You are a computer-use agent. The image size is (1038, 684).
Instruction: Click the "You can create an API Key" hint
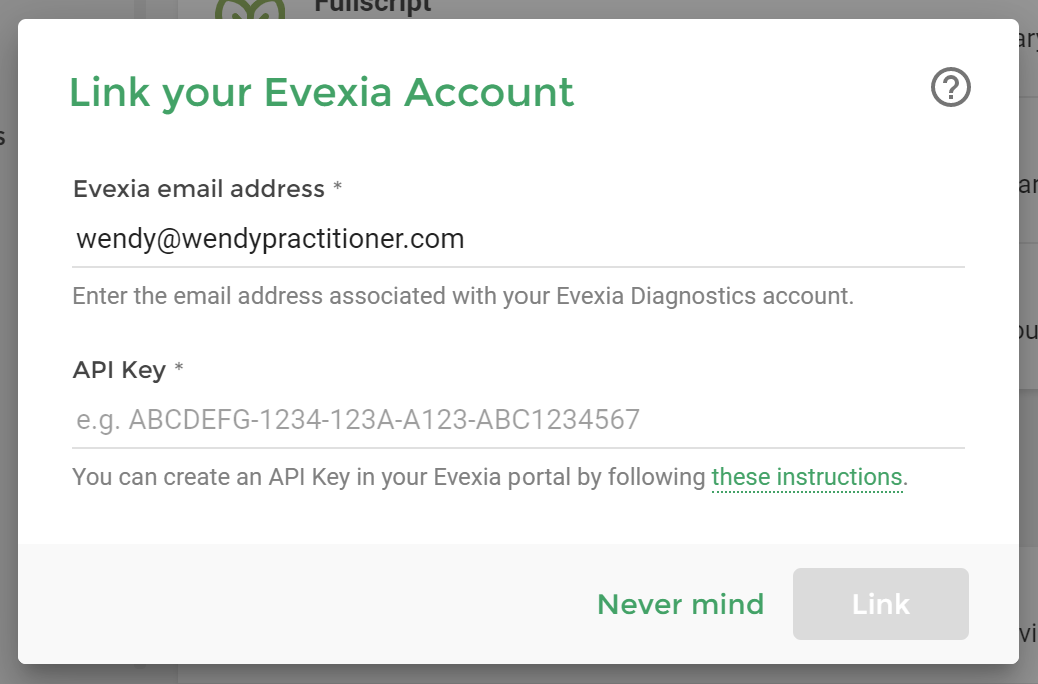click(390, 477)
